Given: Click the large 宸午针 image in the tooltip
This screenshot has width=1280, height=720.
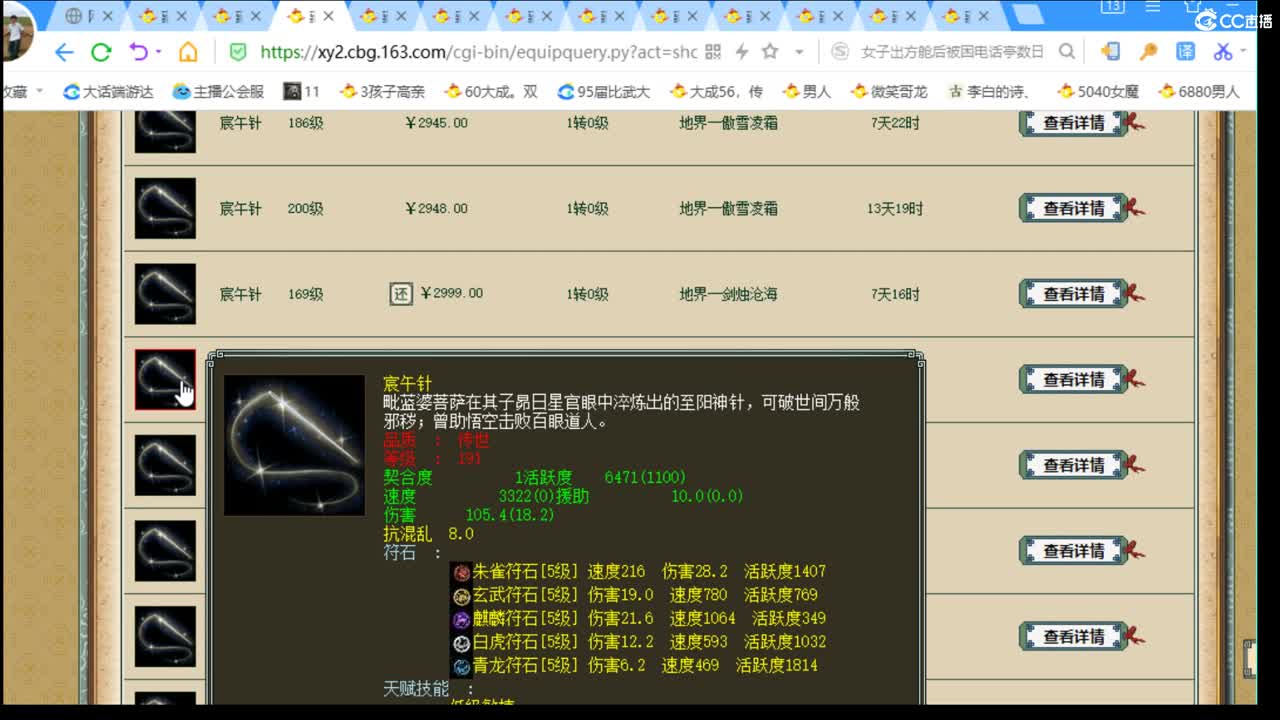Looking at the screenshot, I should point(294,445).
